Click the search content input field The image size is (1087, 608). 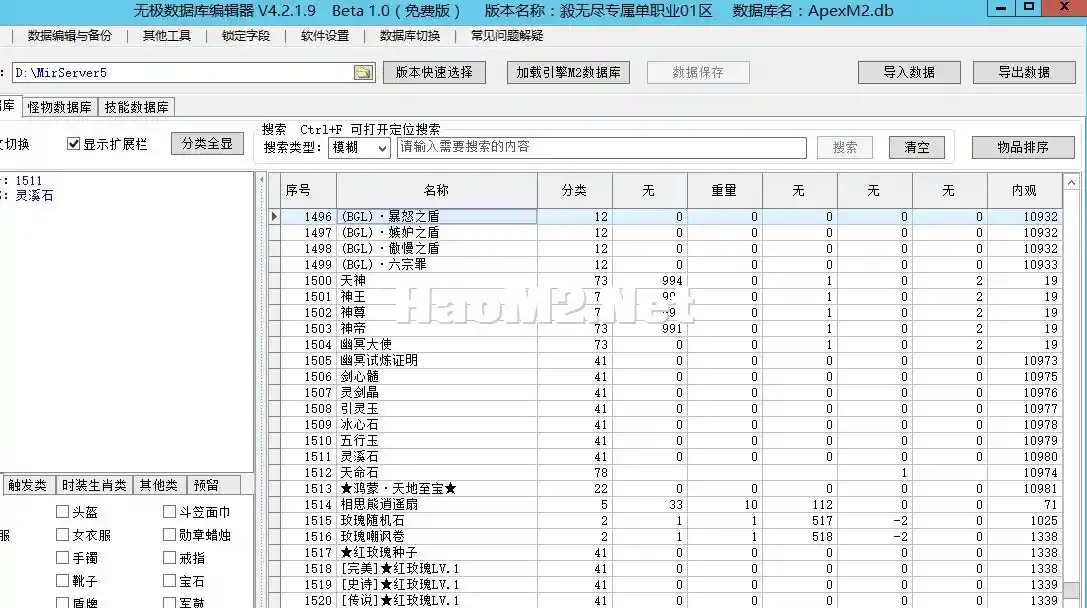(x=602, y=147)
